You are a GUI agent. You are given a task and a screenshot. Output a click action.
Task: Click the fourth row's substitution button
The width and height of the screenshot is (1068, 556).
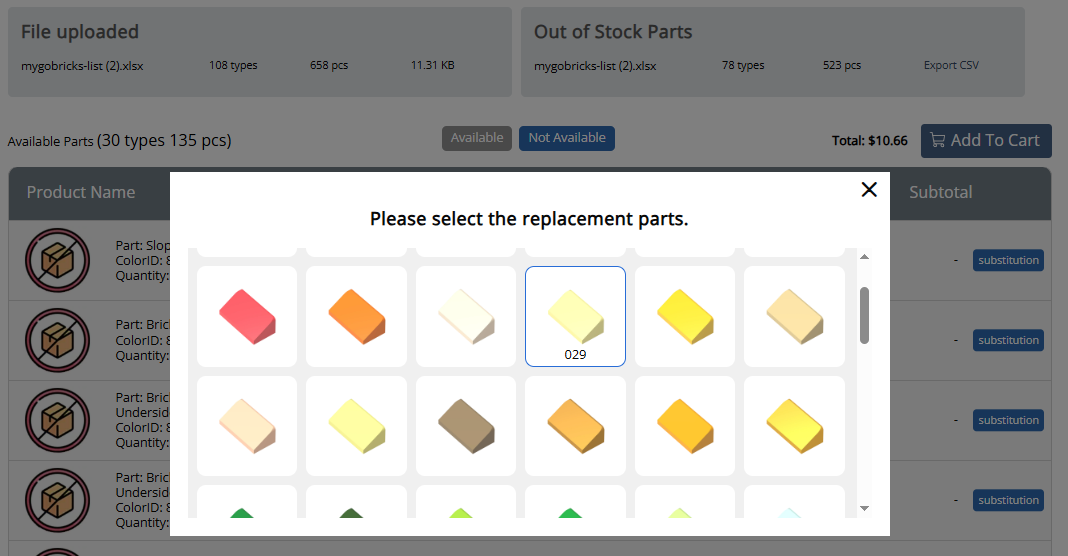point(1008,500)
